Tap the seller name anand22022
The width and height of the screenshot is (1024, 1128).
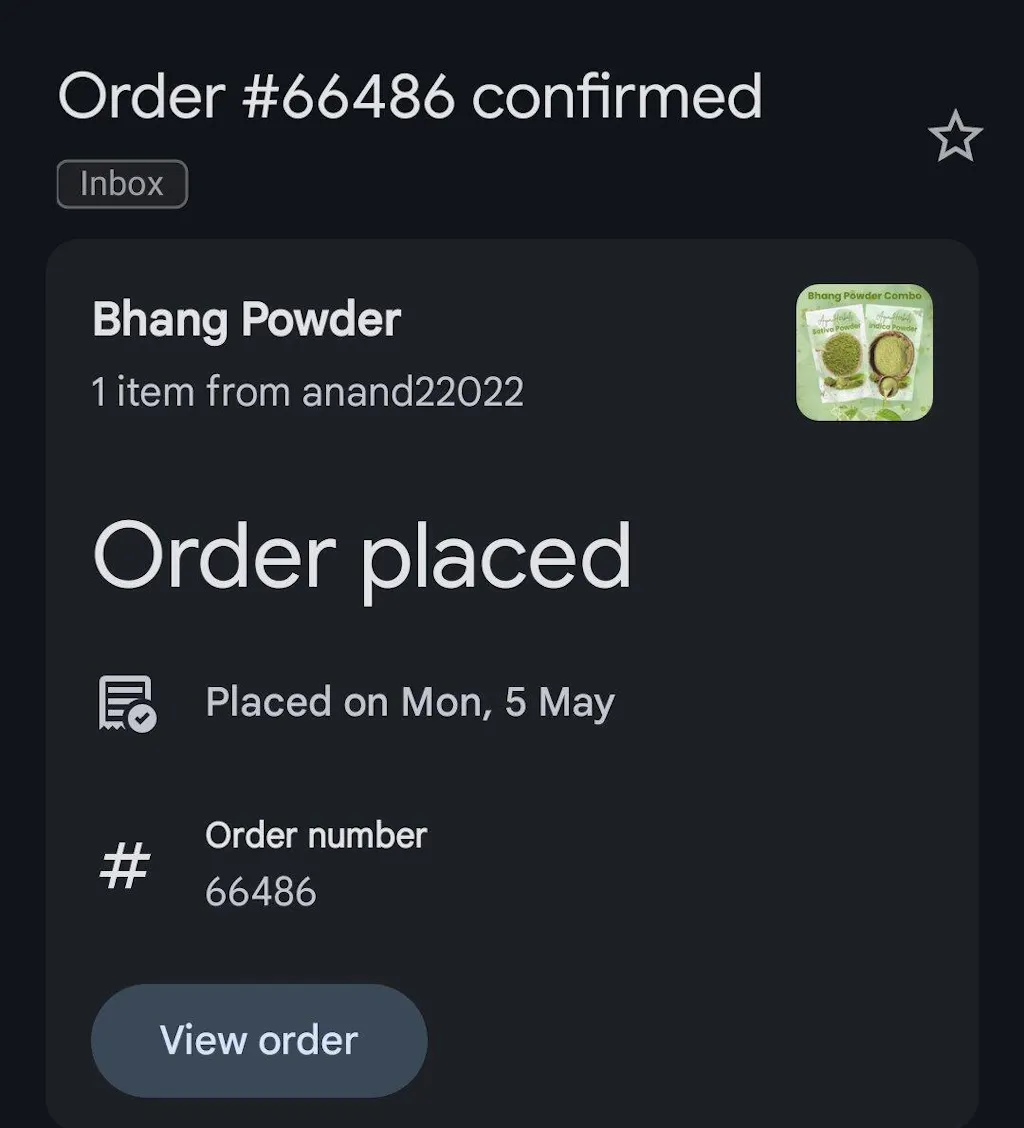coord(412,391)
